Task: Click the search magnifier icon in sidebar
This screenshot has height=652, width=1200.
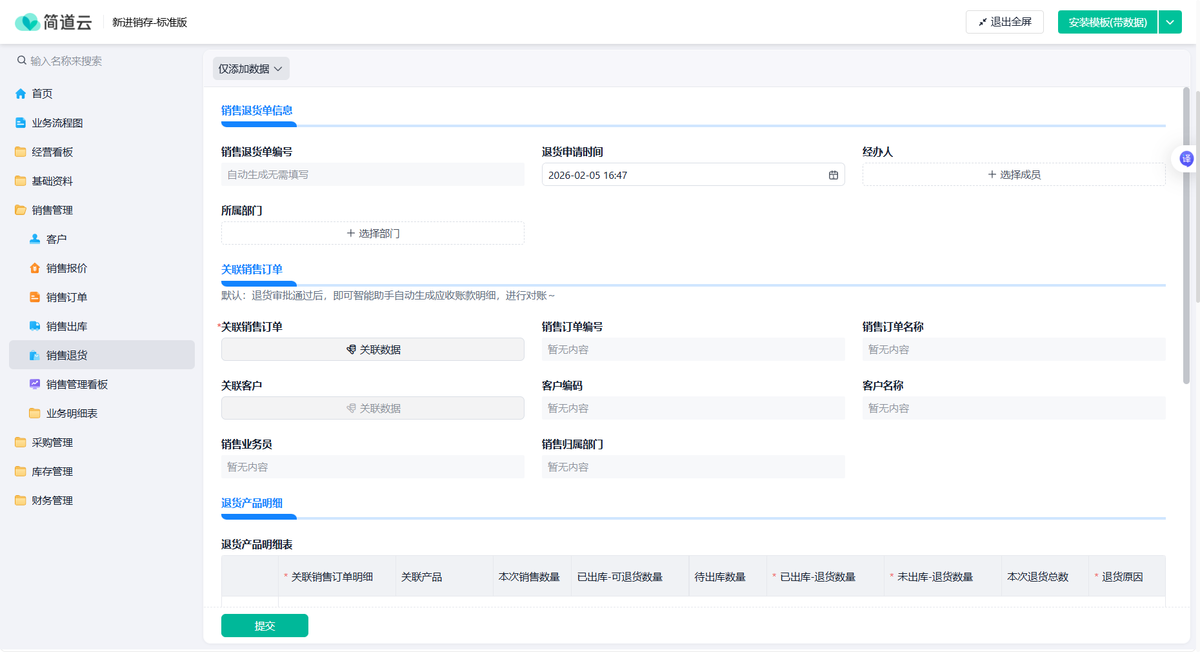Action: [21, 61]
